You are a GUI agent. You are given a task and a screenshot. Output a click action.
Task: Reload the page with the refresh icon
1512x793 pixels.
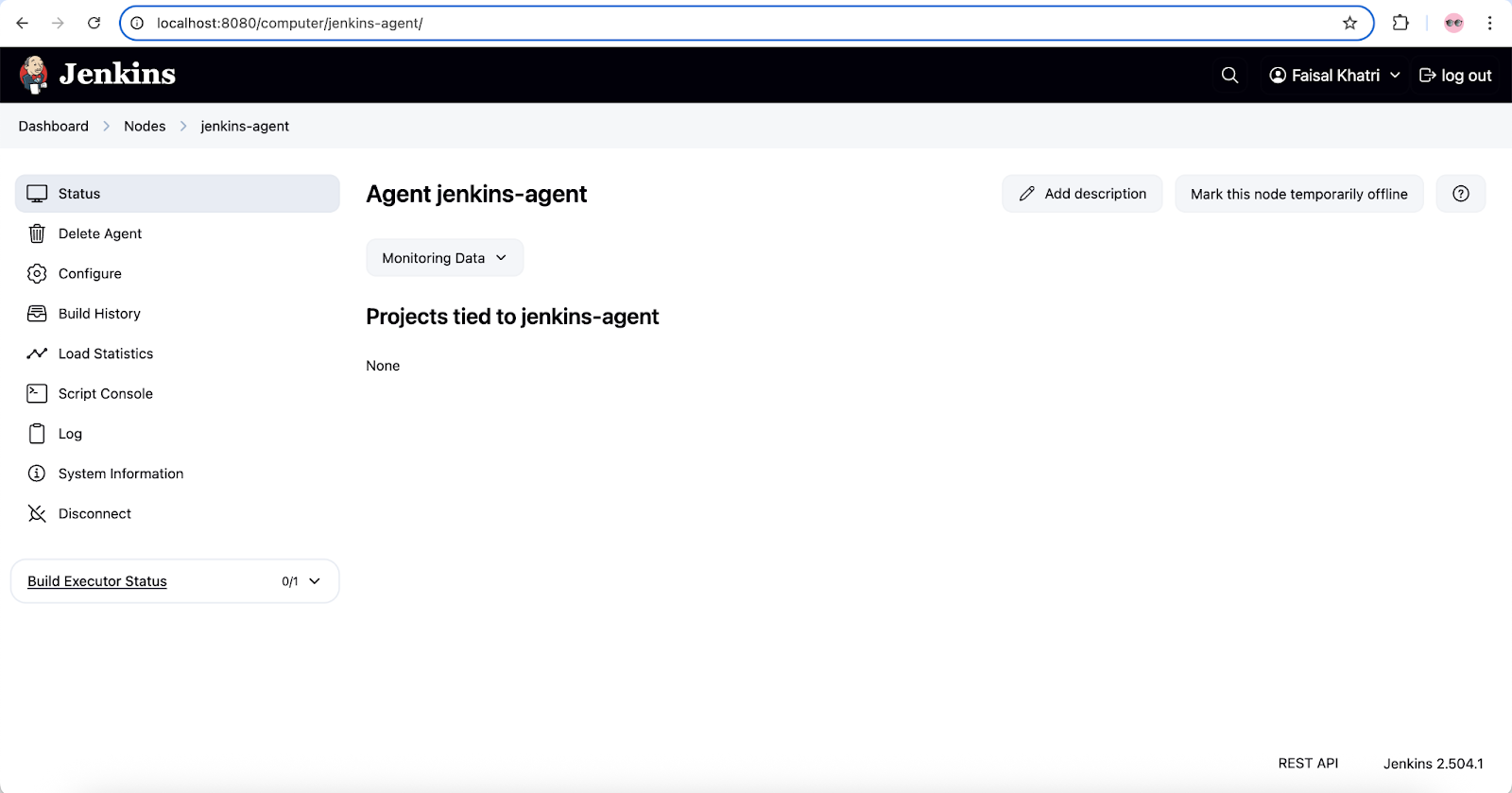coord(94,23)
